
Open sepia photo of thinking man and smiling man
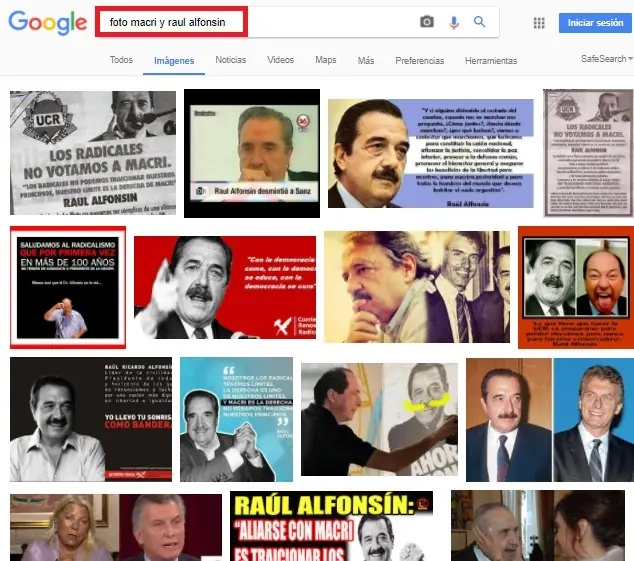point(417,287)
